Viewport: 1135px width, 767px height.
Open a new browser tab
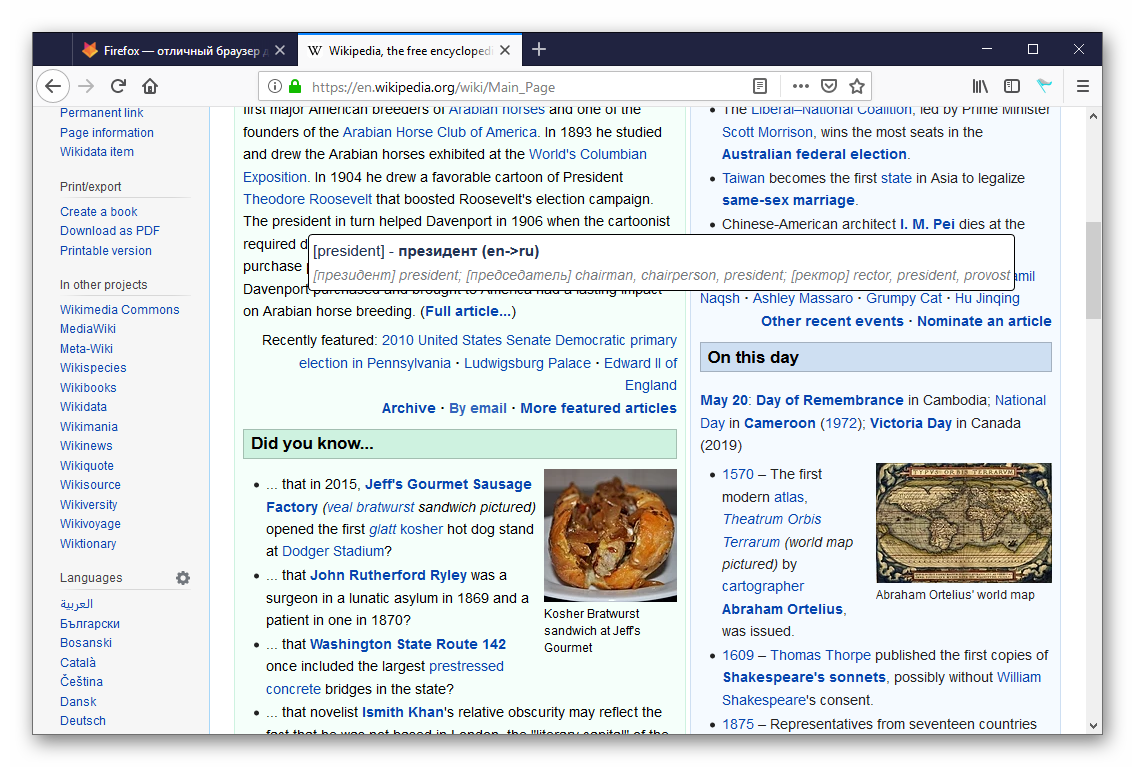click(539, 49)
